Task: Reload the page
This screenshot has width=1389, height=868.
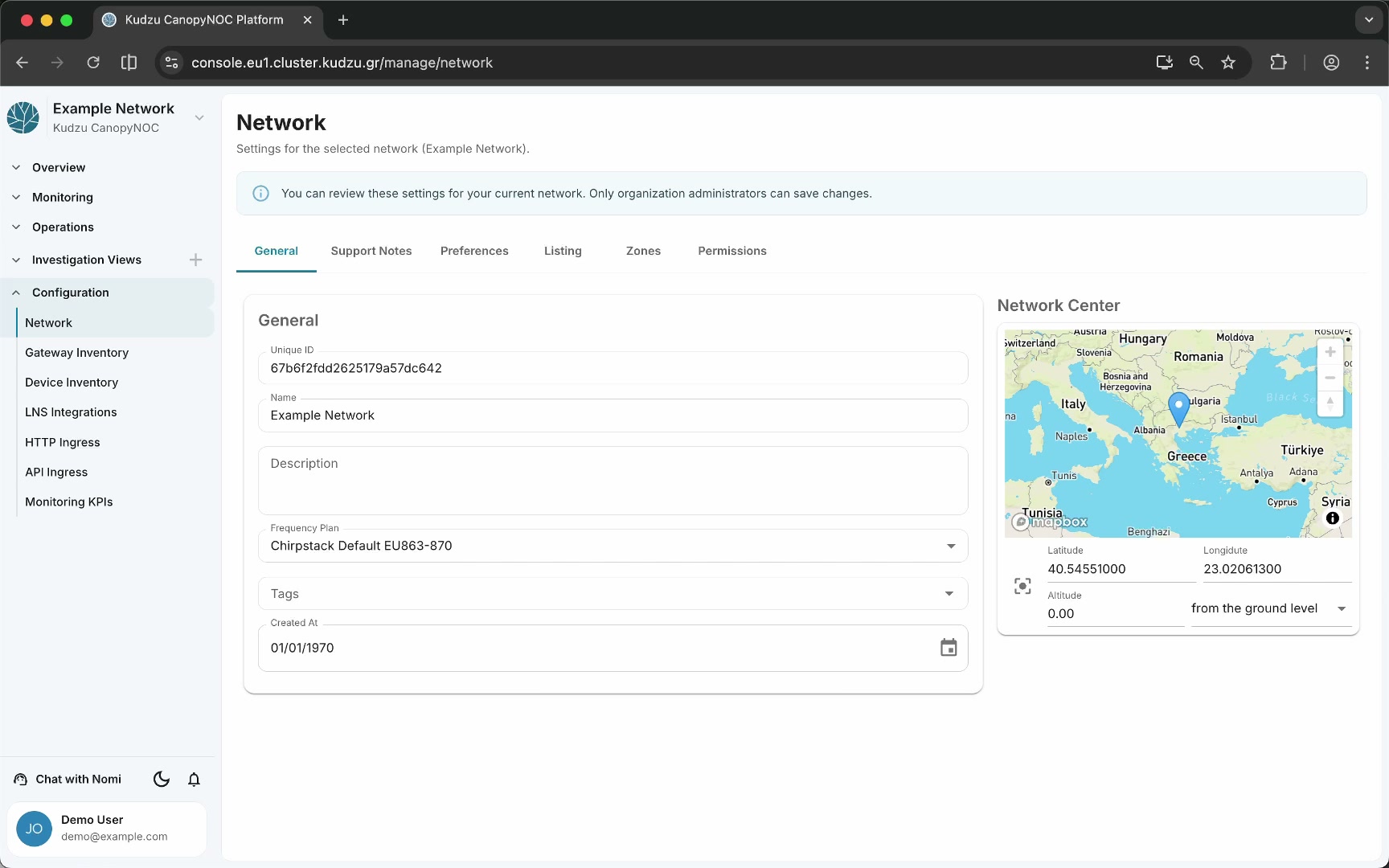Action: (x=93, y=63)
